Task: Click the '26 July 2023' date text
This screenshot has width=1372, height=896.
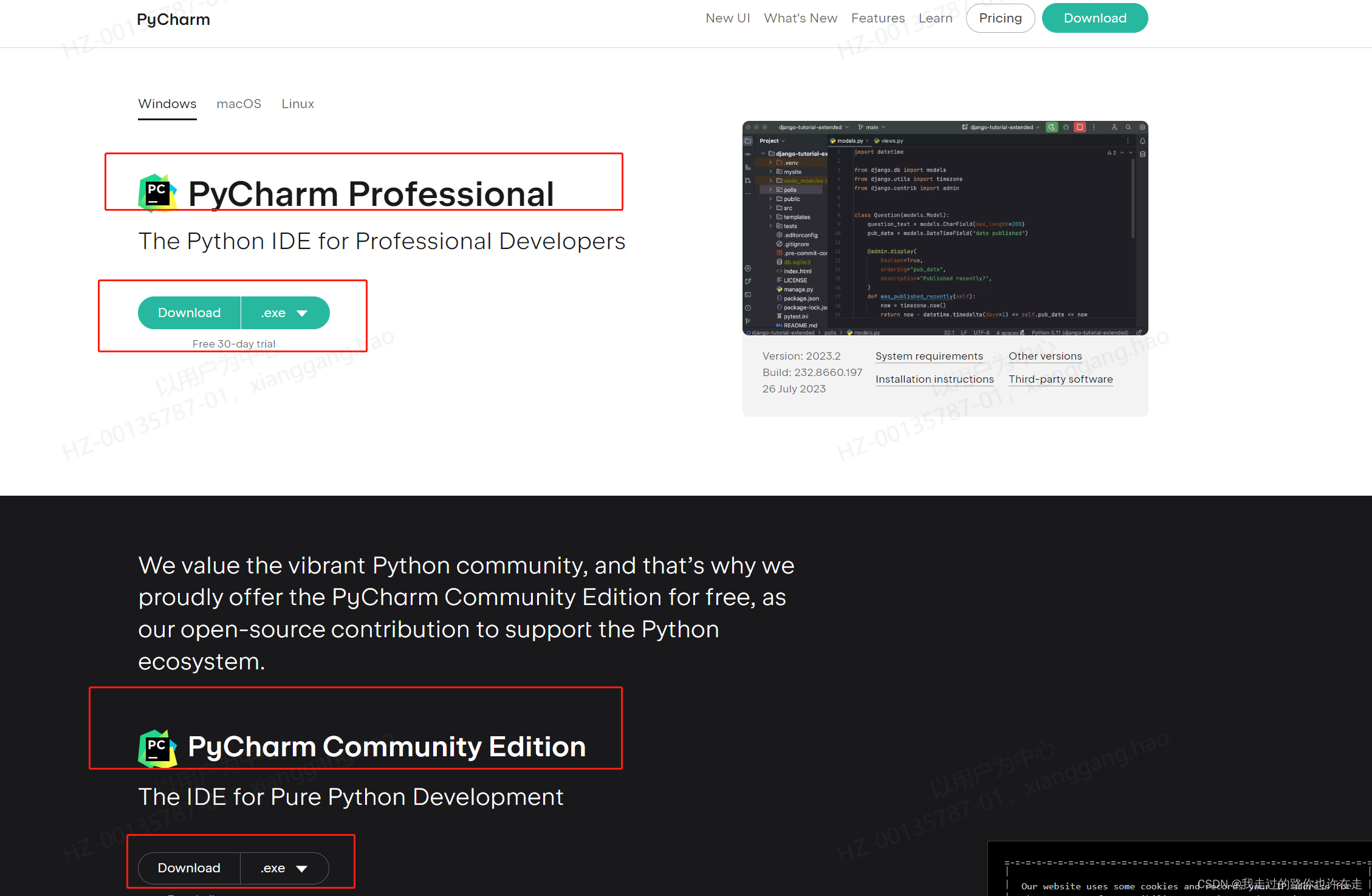Action: 794,389
